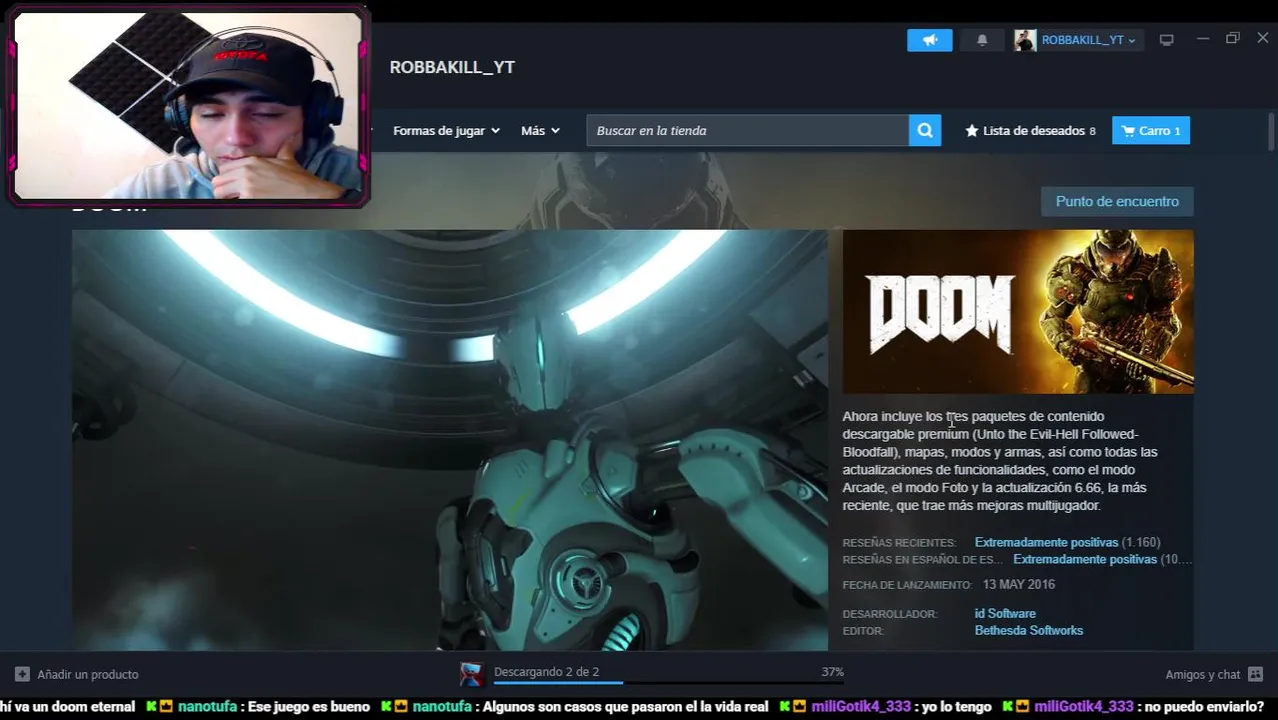1278x720 pixels.
Task: Click the downloading game icon
Action: click(472, 674)
